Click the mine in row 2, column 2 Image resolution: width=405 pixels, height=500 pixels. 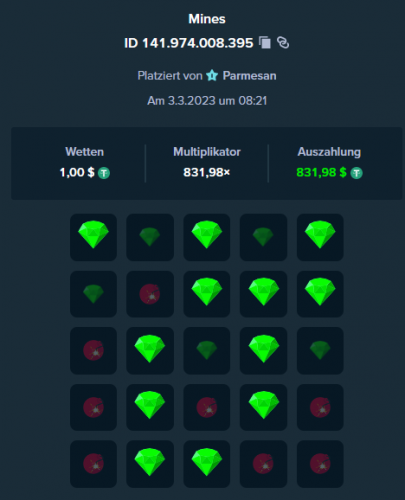pos(150,294)
